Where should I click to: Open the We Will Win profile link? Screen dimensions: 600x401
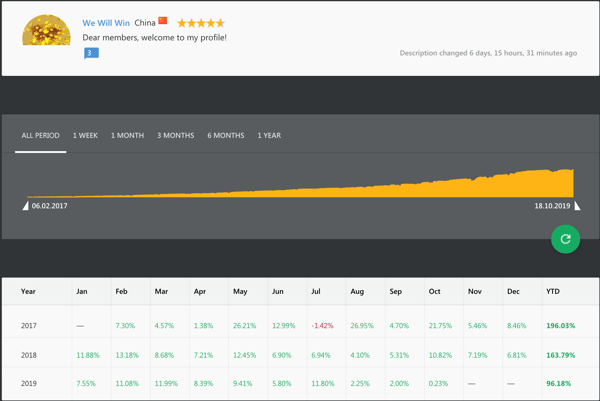click(x=105, y=22)
